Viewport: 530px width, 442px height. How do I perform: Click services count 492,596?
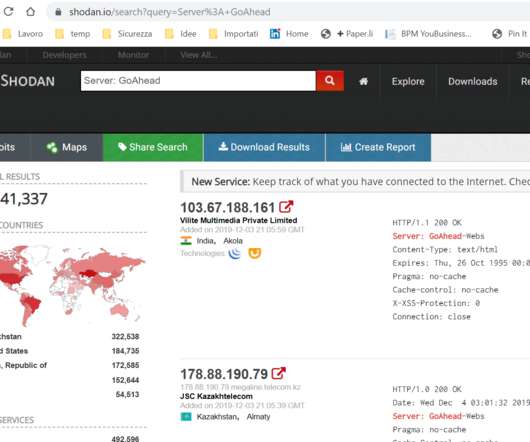pos(125,439)
